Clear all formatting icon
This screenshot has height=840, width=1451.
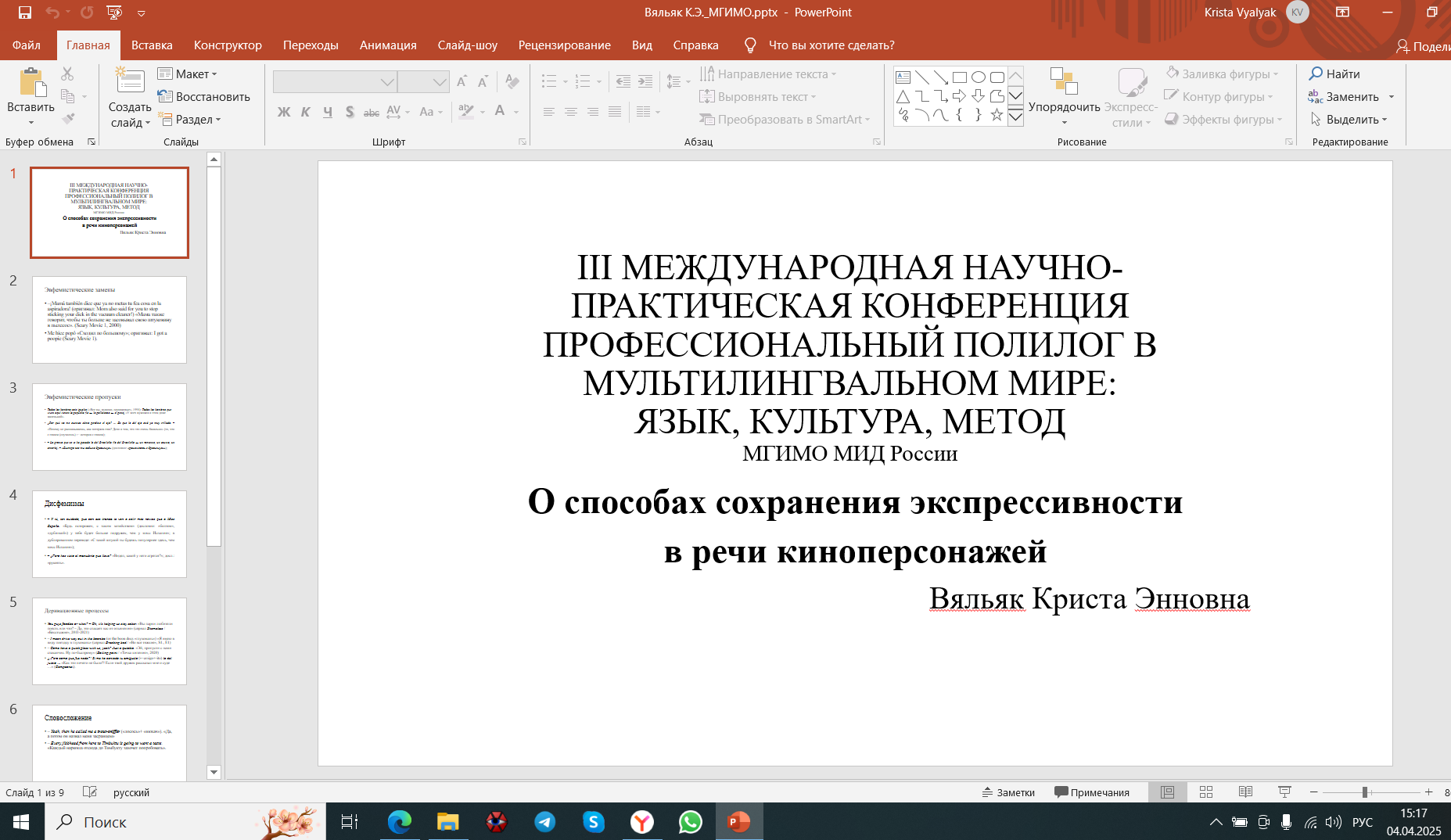512,81
